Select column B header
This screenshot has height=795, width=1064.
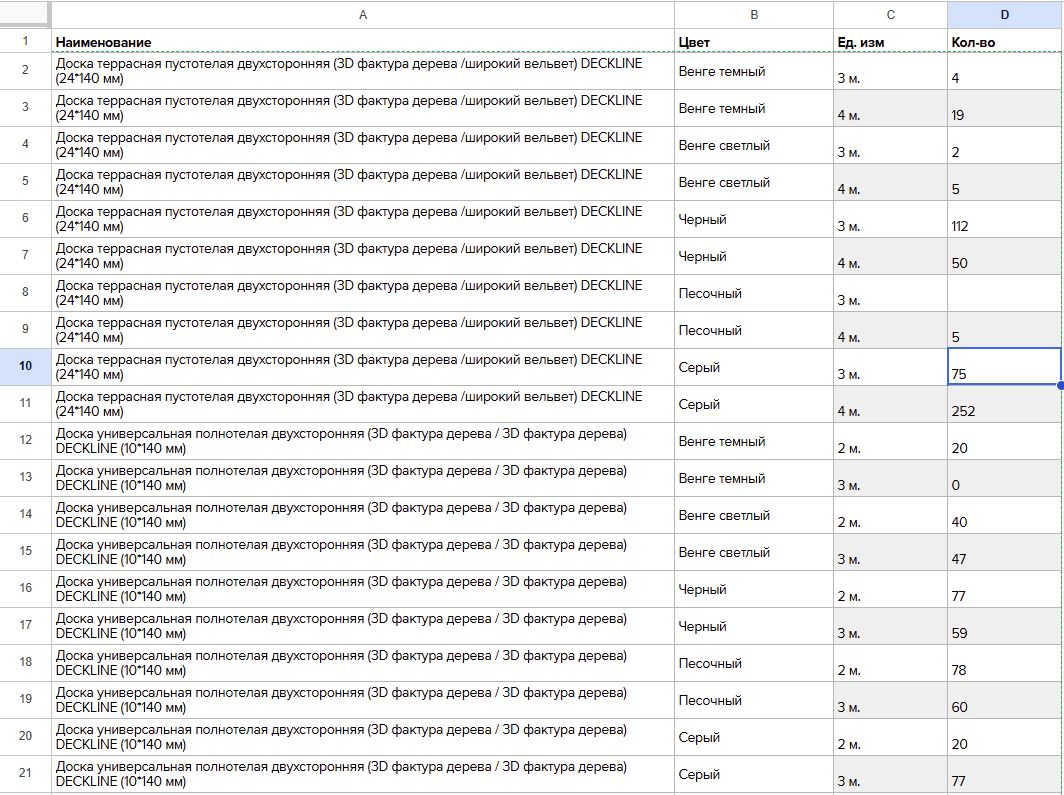pyautogui.click(x=754, y=15)
